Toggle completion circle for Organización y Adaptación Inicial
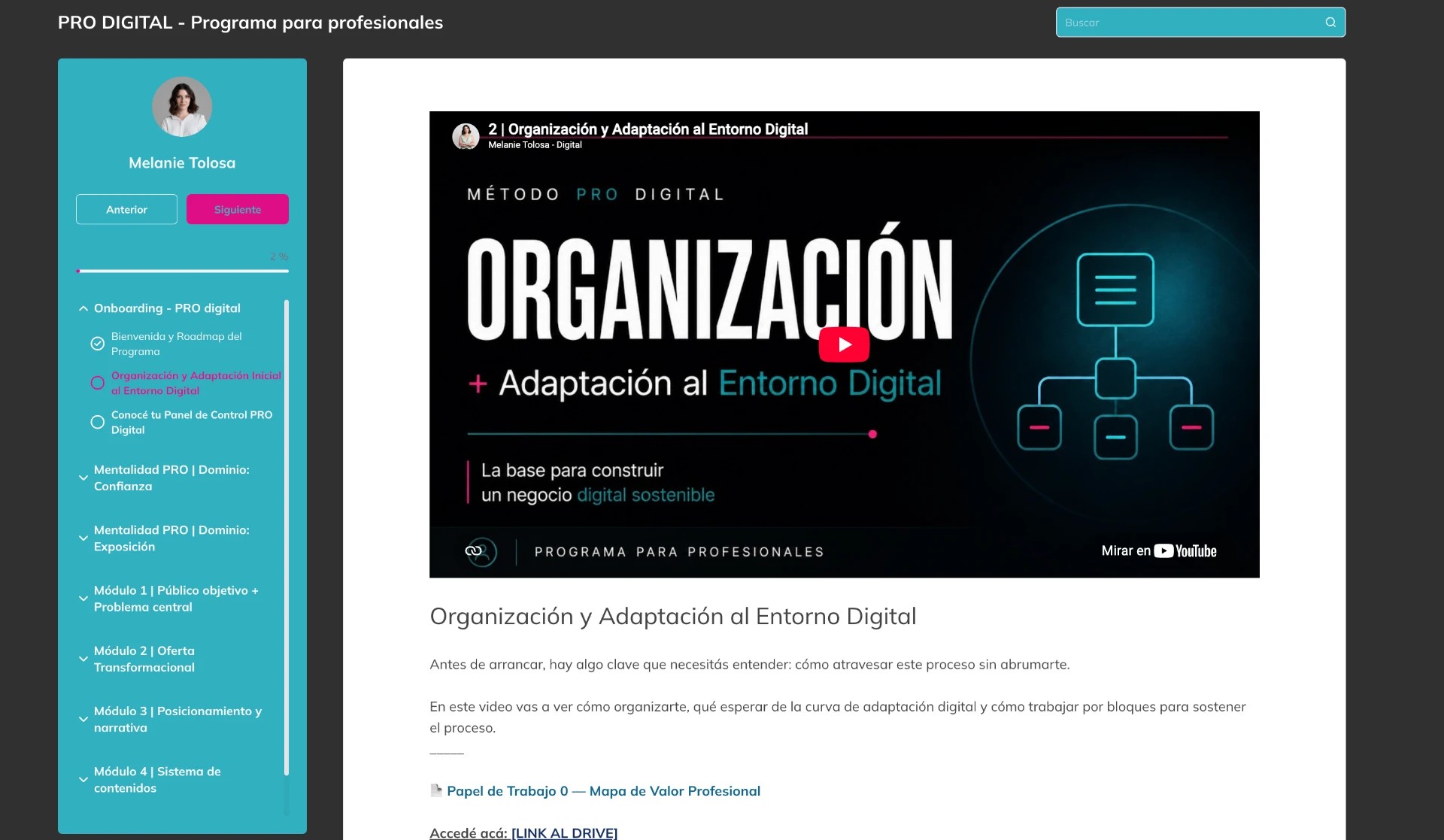 97,383
